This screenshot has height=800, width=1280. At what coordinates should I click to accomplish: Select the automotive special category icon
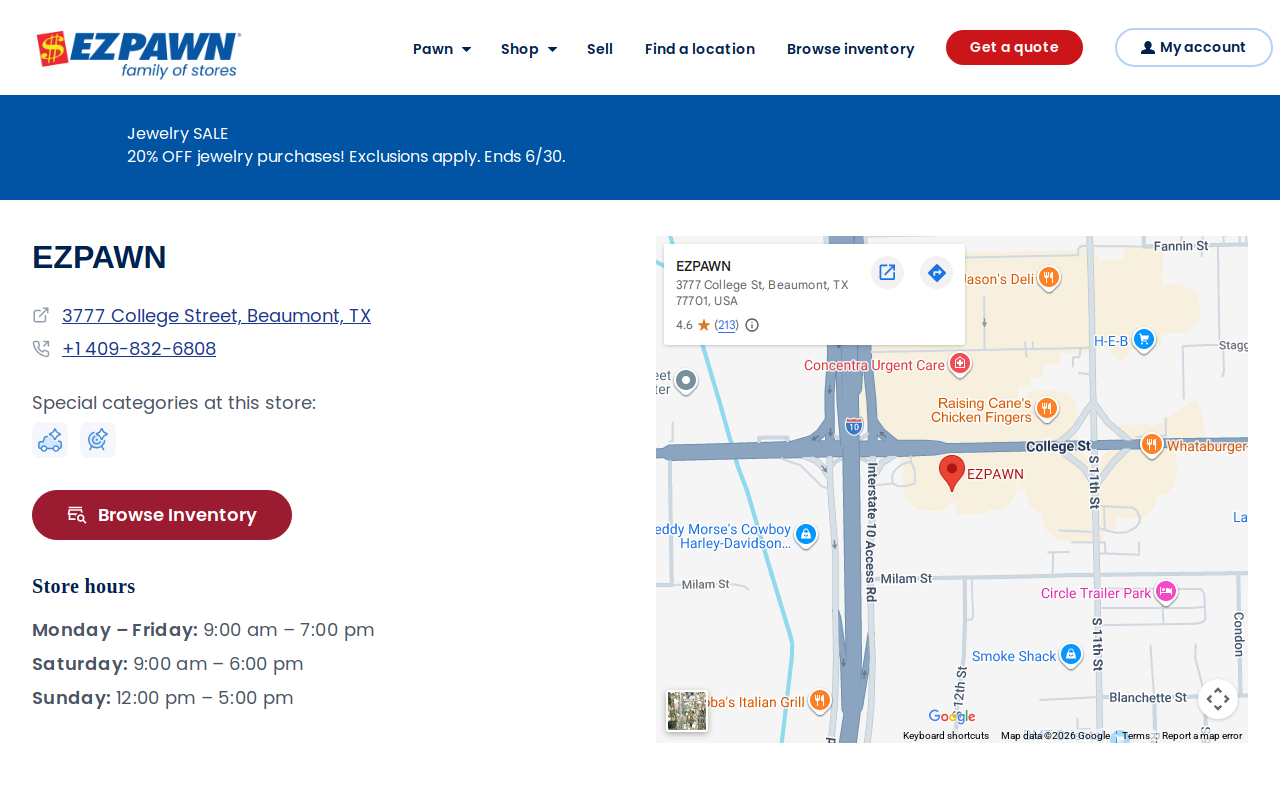[x=50, y=440]
